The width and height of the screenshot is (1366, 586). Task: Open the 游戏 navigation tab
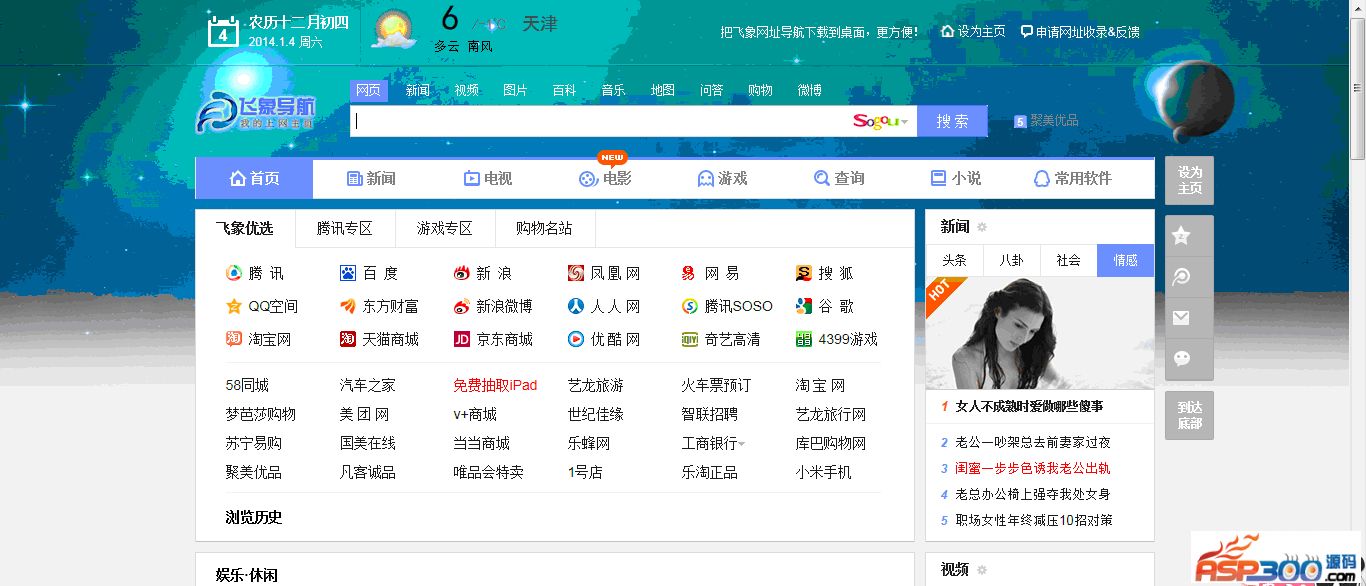(x=722, y=178)
